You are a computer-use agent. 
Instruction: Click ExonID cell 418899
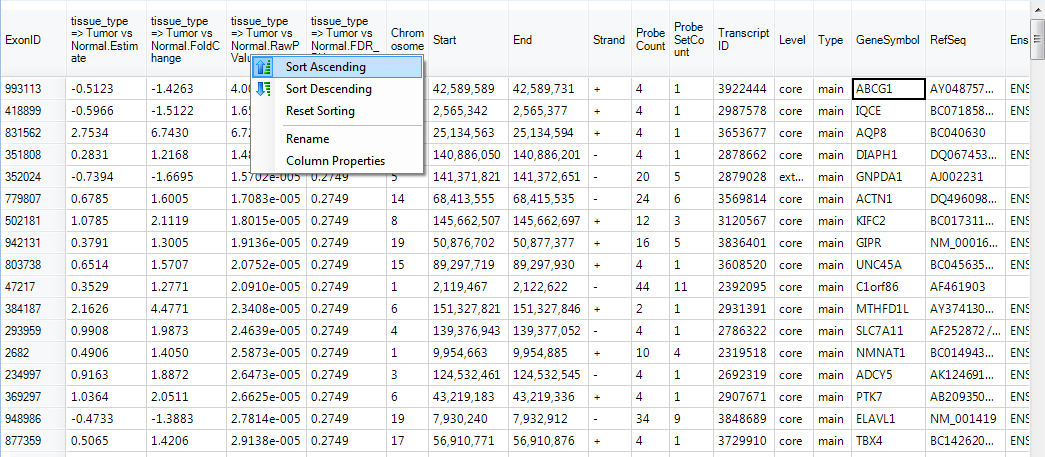(x=33, y=111)
